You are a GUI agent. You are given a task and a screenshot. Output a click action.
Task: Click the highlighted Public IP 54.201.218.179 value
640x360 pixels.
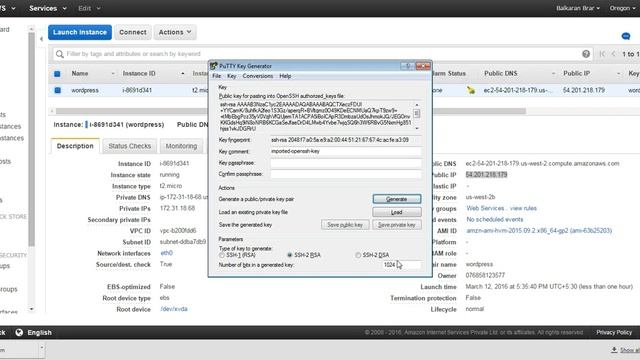(x=487, y=175)
